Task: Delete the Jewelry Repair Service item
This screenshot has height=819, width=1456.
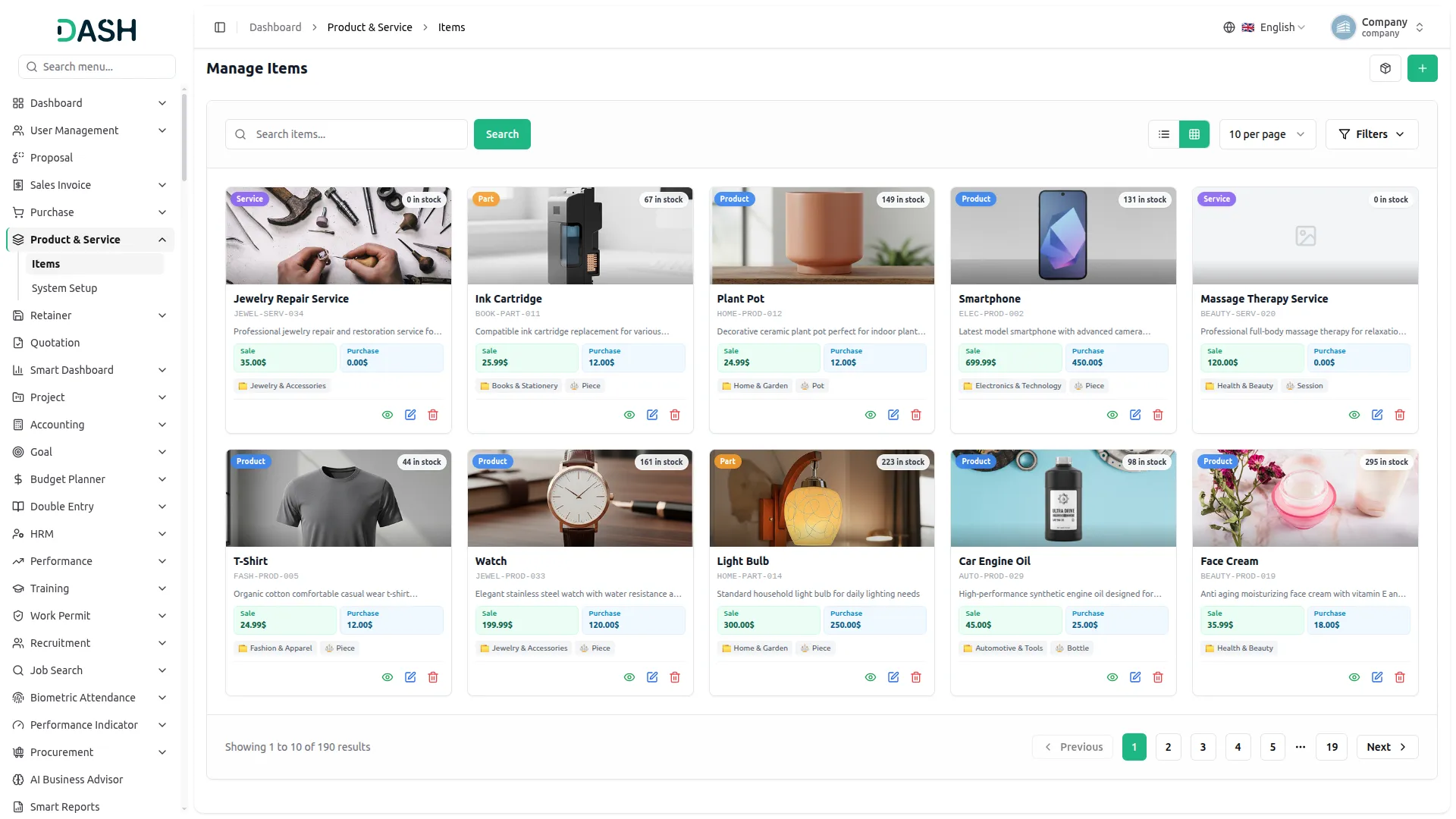Action: point(433,415)
